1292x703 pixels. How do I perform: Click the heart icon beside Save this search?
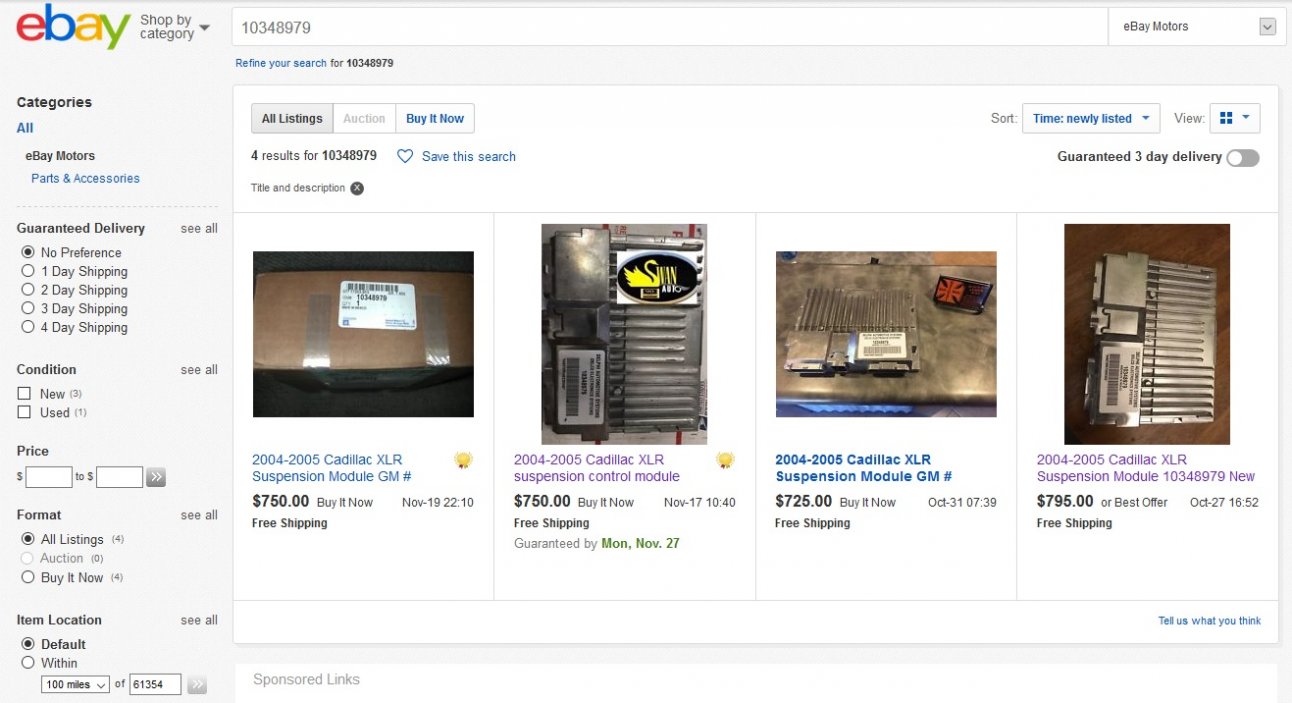coord(405,157)
